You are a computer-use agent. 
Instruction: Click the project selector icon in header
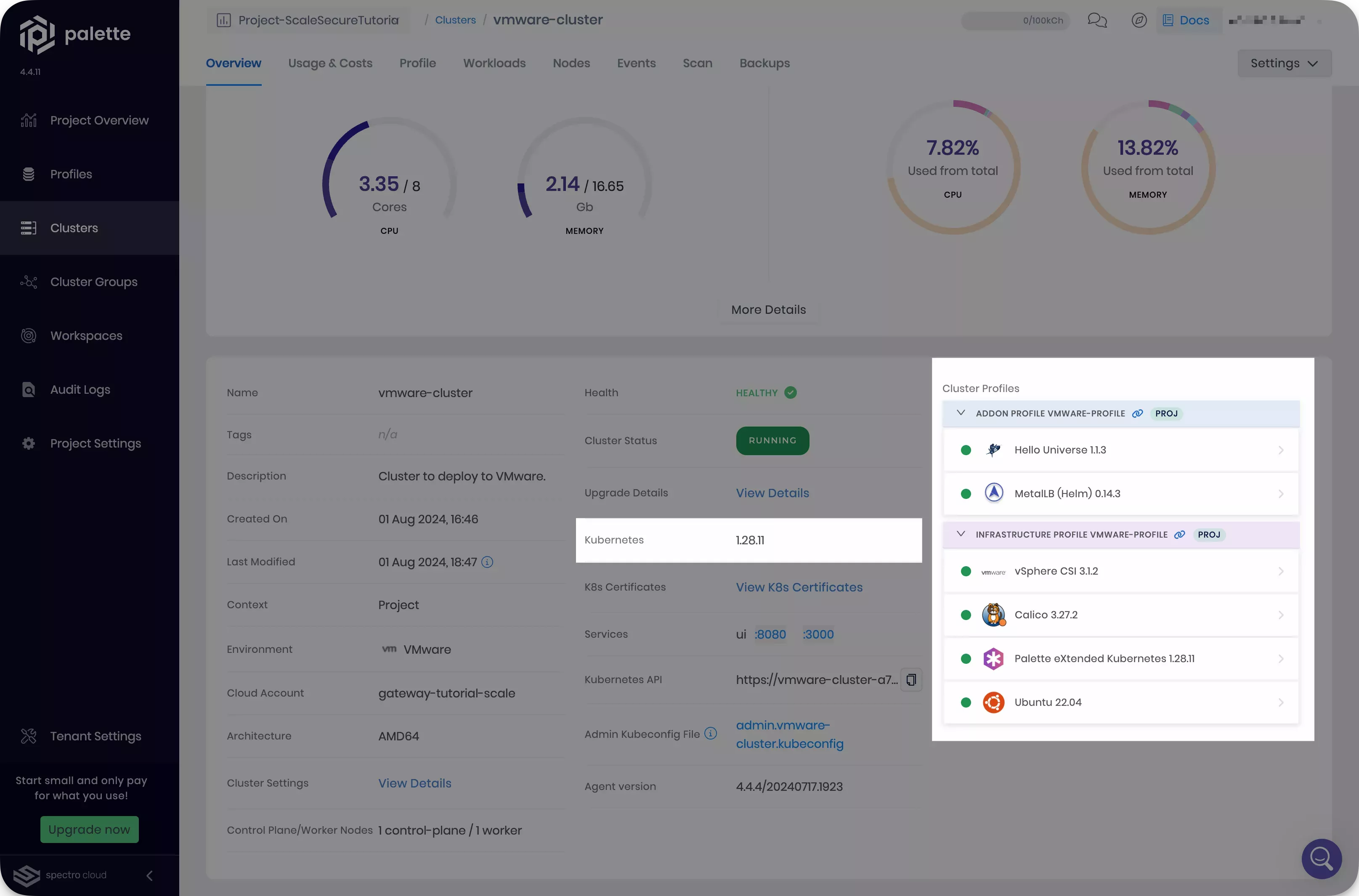coord(223,20)
